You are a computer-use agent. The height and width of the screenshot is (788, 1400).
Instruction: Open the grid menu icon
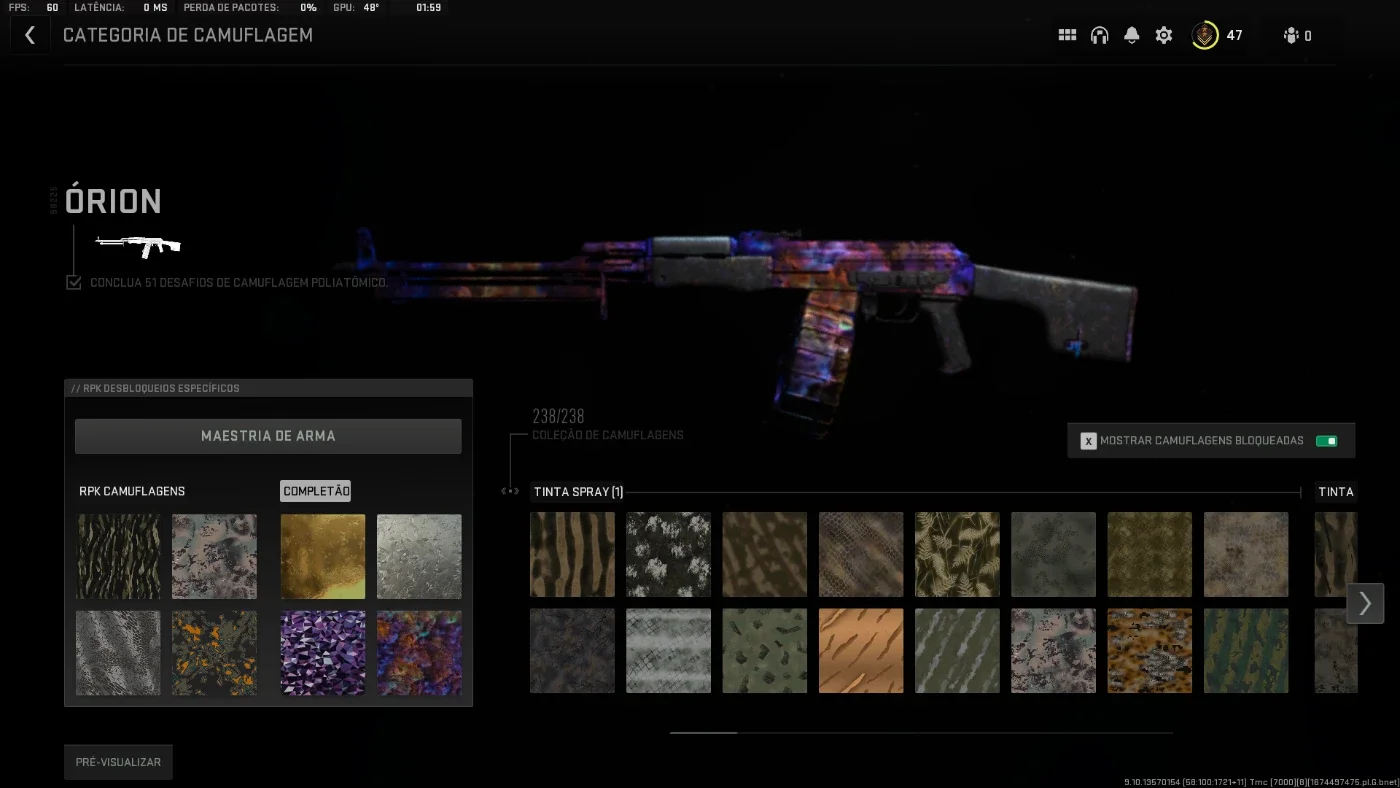point(1067,35)
